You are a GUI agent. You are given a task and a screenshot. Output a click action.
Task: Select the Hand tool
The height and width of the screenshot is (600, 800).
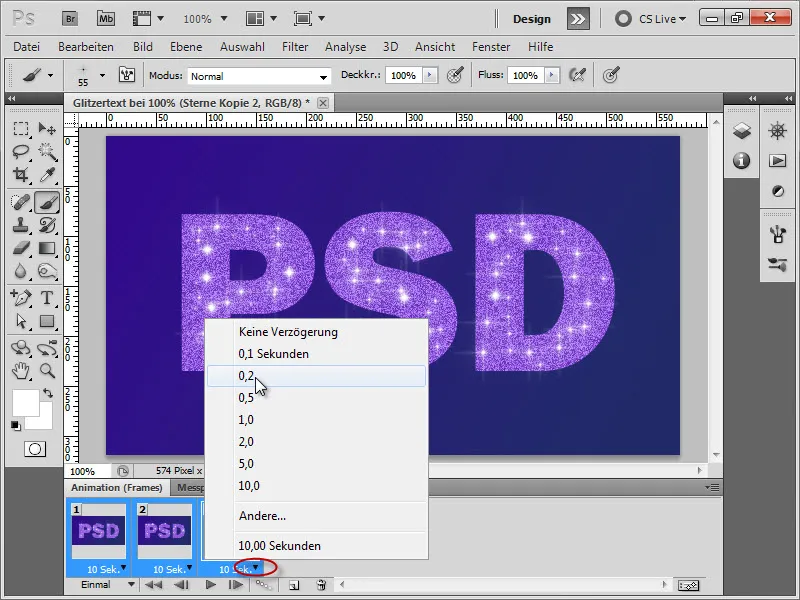coord(21,371)
